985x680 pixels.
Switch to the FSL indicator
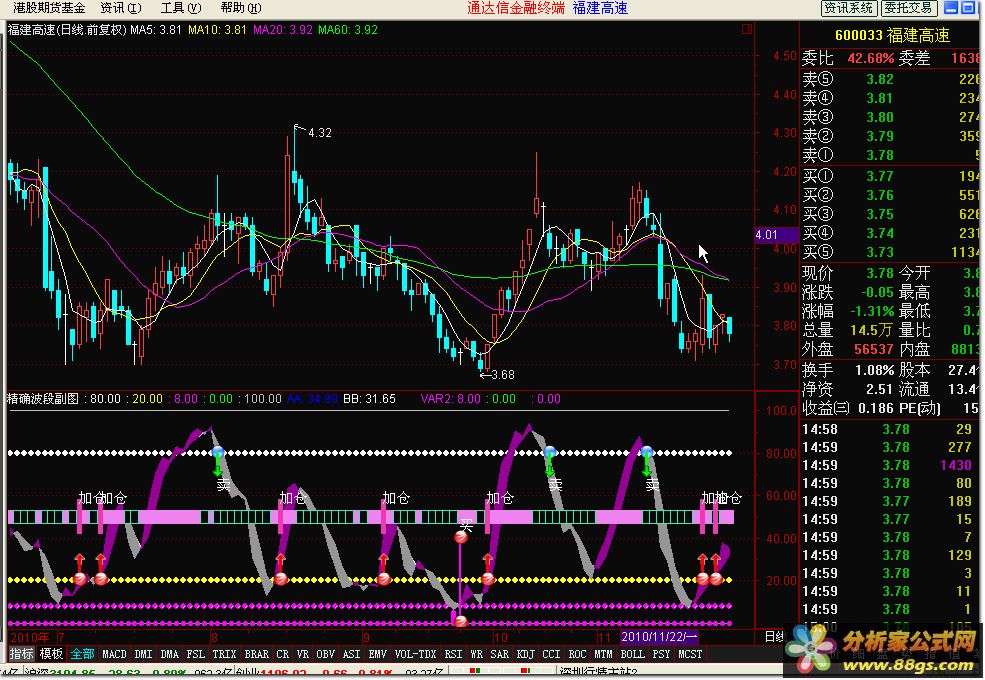tap(196, 654)
